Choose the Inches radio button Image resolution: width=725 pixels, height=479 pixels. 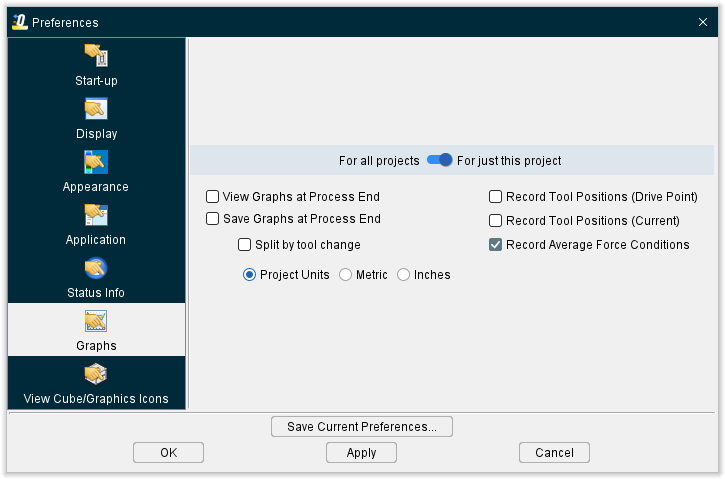(x=403, y=275)
